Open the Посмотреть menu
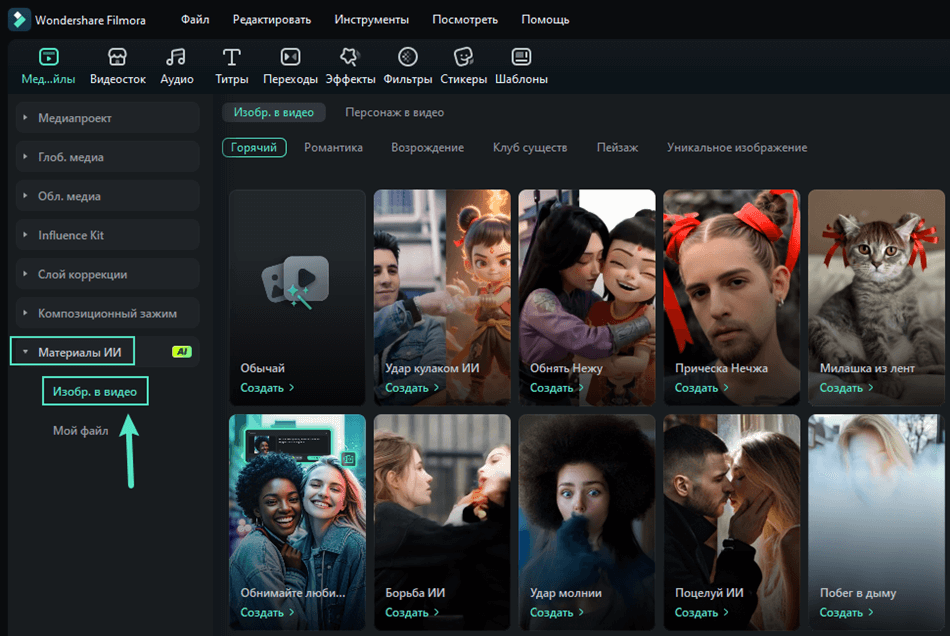The width and height of the screenshot is (950, 636). [x=465, y=20]
